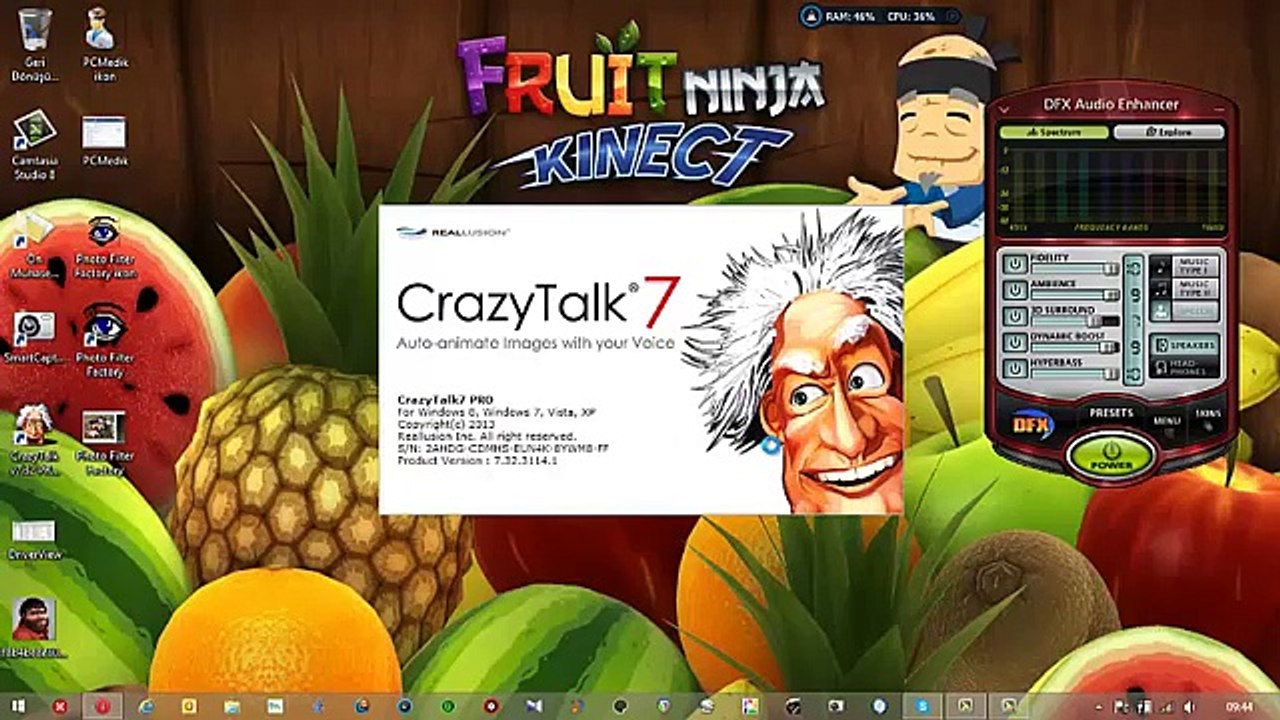Click the CrazyTalk 7 splash screen logo

click(538, 303)
